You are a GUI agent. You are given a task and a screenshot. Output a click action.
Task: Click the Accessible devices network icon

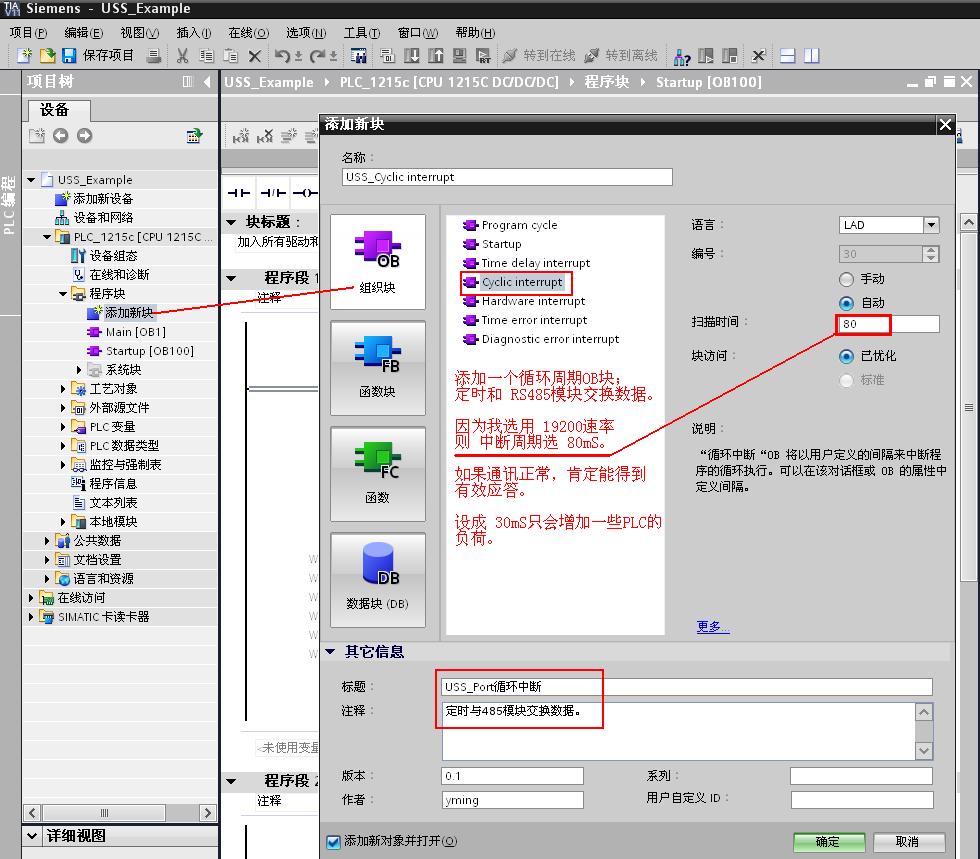click(x=682, y=56)
